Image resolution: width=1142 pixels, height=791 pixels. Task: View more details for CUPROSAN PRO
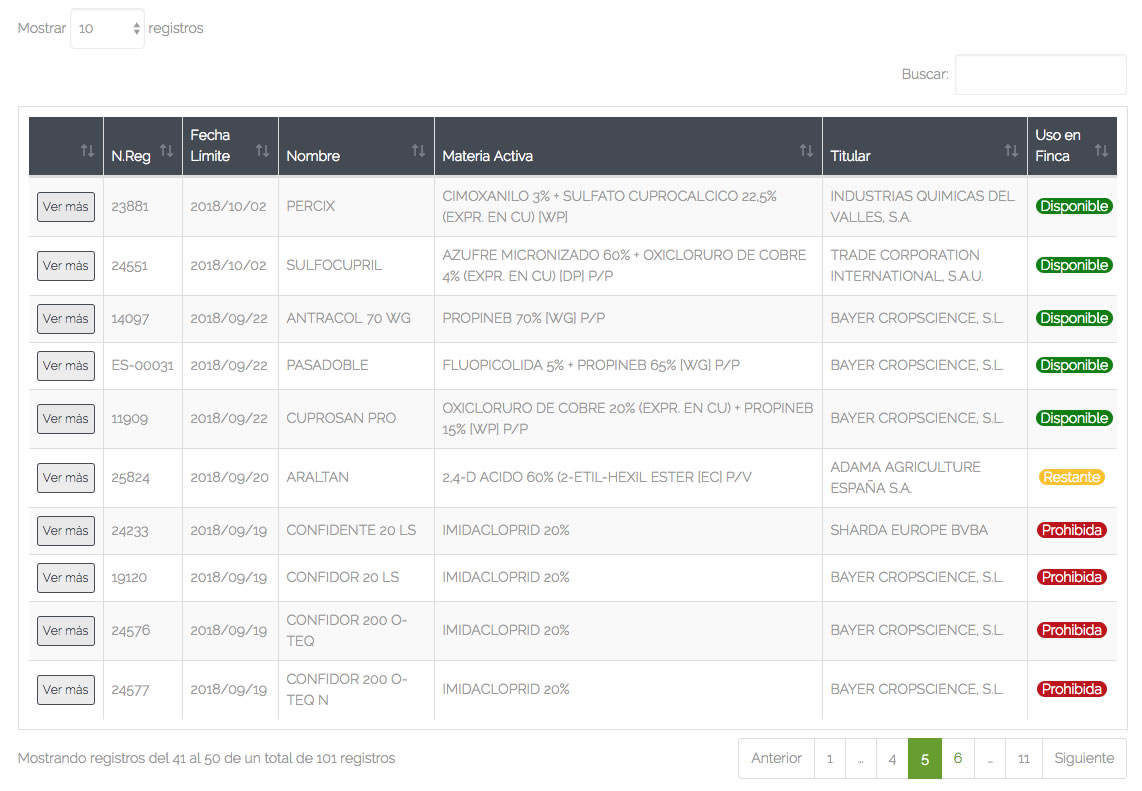pyautogui.click(x=66, y=419)
